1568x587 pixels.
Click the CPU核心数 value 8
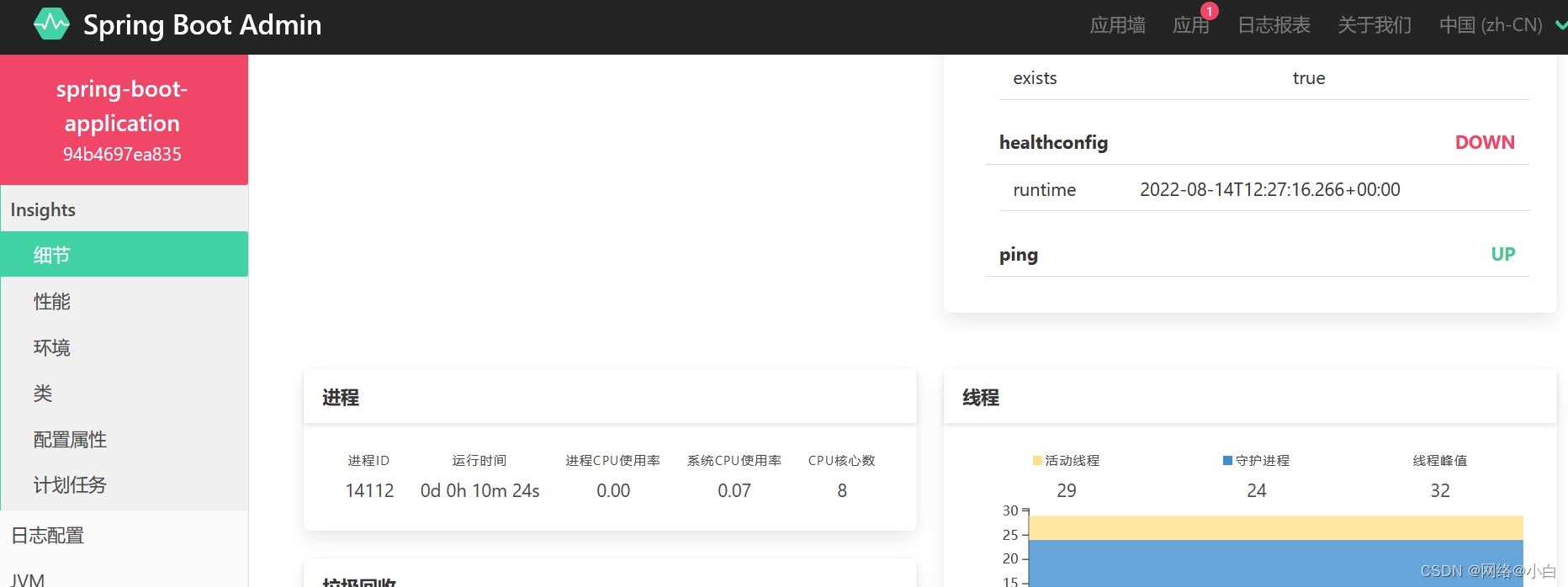(x=842, y=490)
